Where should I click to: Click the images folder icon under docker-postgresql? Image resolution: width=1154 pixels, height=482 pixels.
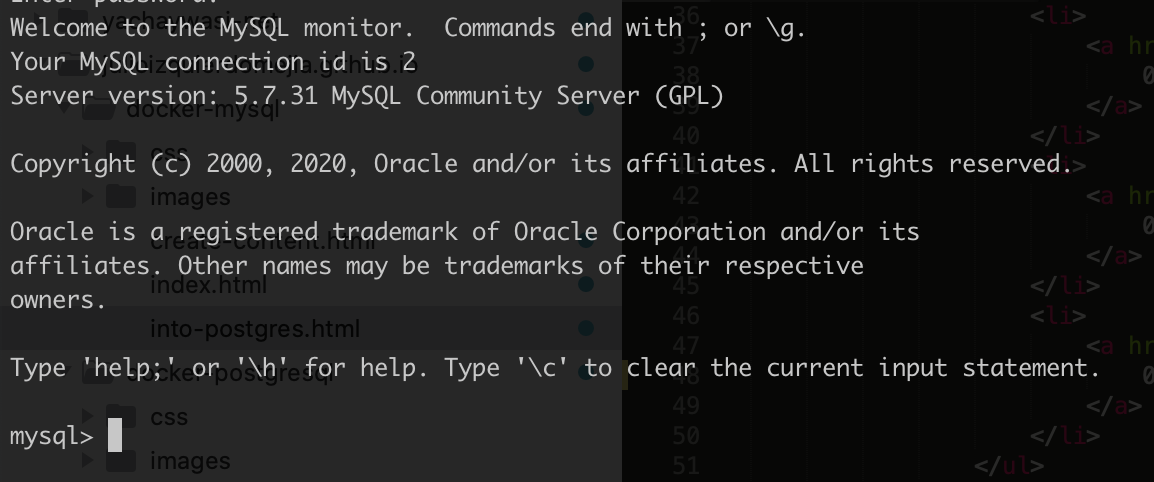[121, 461]
